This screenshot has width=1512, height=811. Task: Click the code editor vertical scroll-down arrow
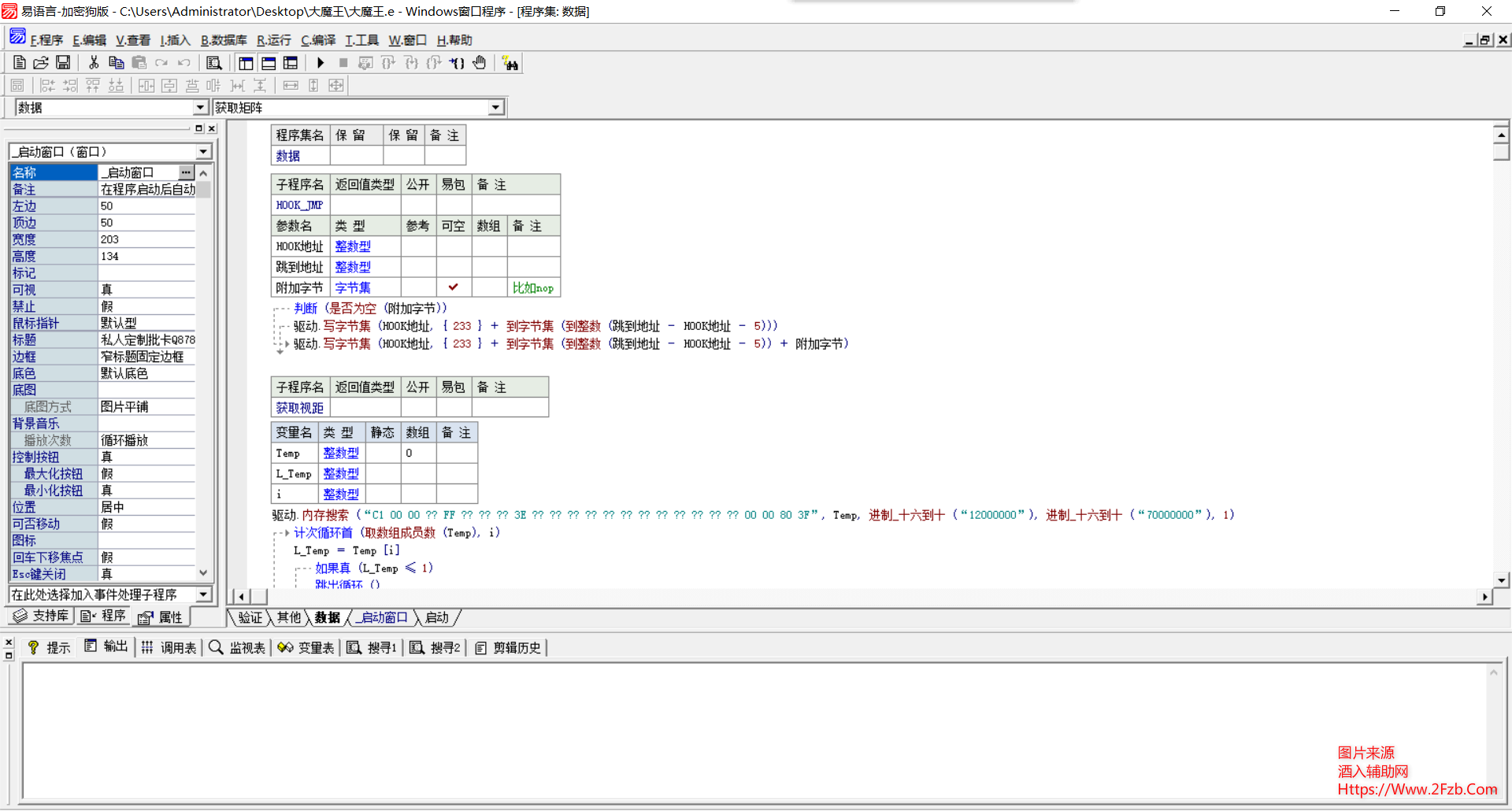click(x=1501, y=580)
